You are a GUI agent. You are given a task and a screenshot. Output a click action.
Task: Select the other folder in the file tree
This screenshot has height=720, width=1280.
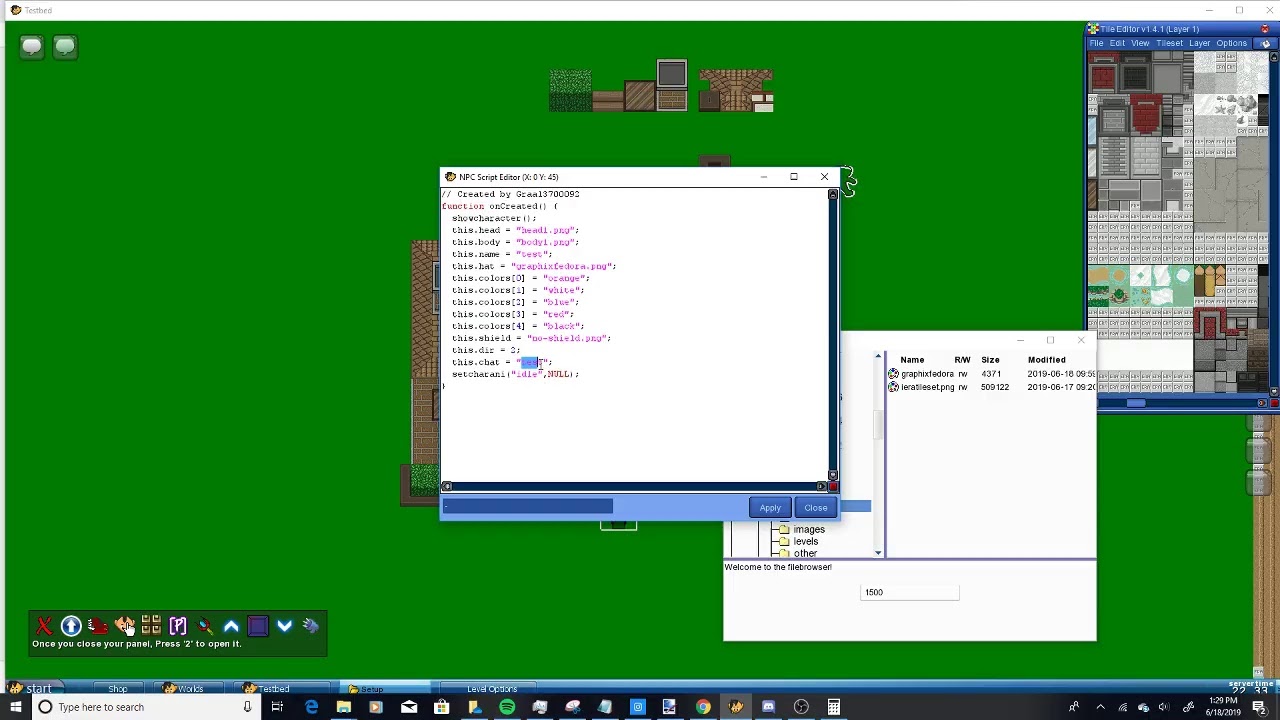[805, 553]
